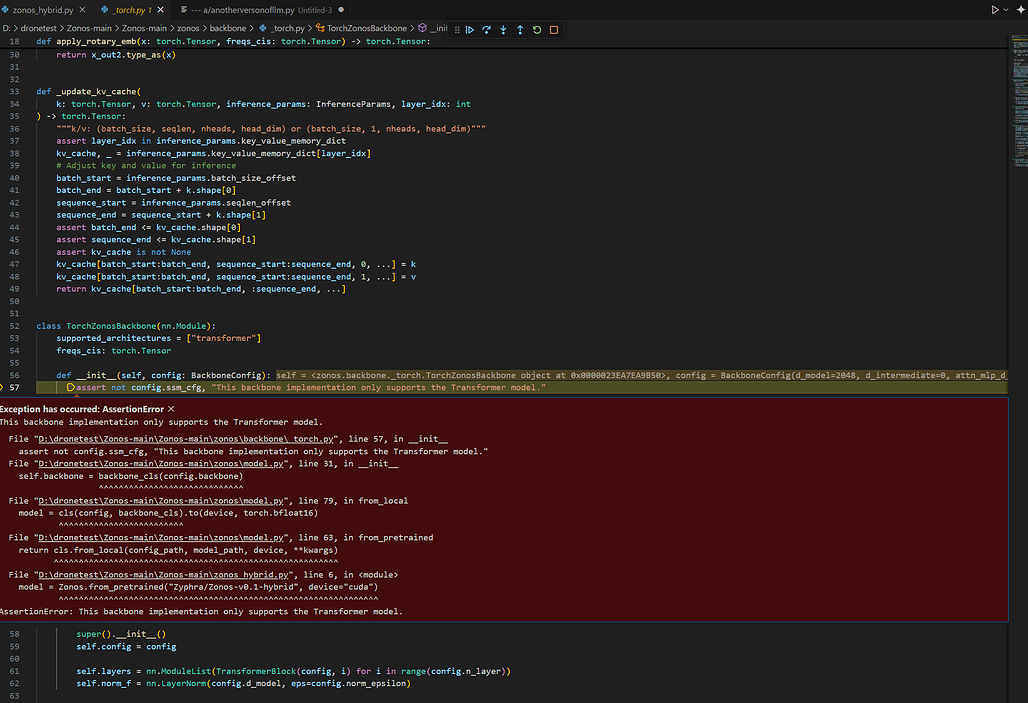Switch to _torch.py tab

point(130,10)
